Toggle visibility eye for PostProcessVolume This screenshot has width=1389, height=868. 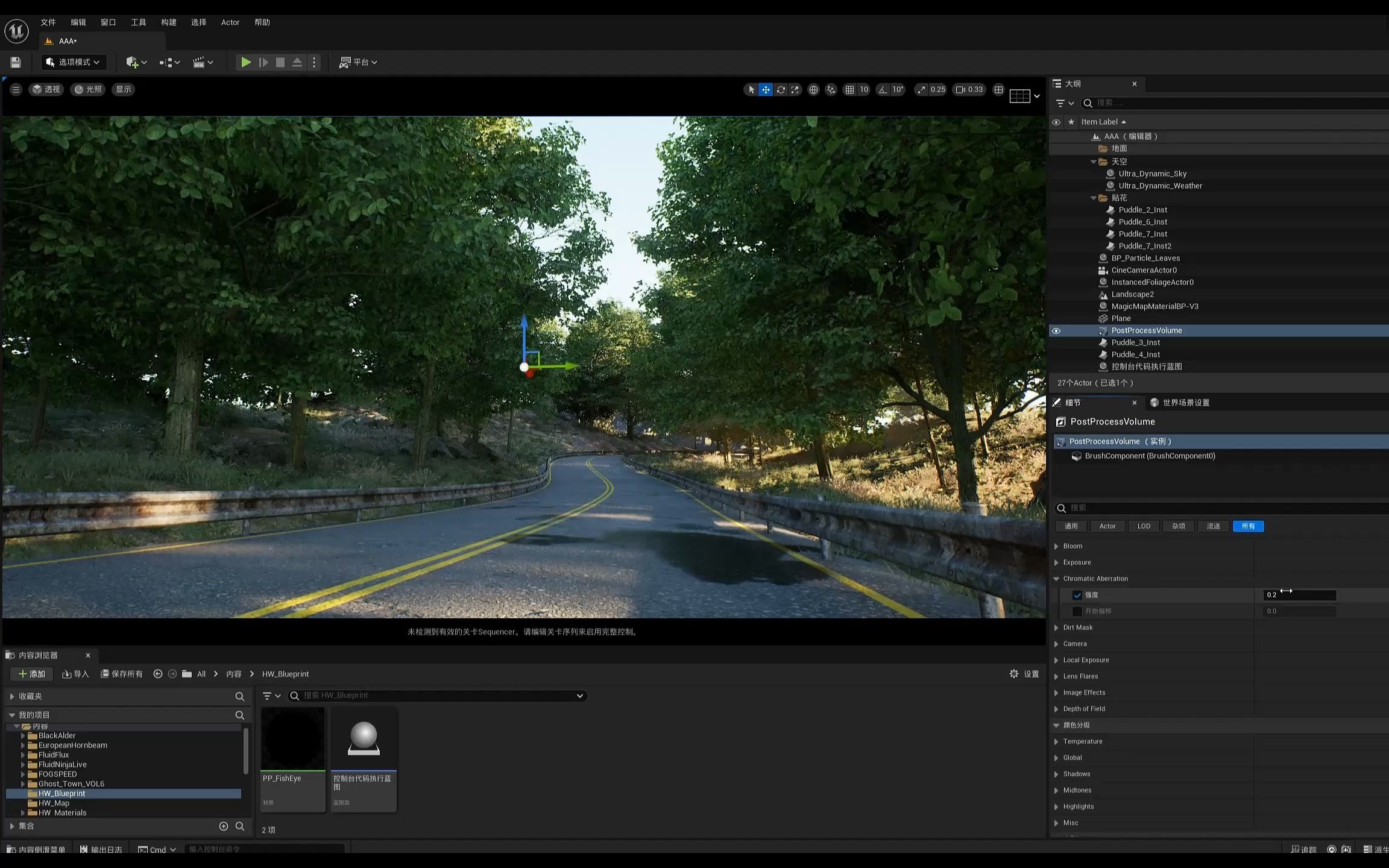[x=1056, y=331]
